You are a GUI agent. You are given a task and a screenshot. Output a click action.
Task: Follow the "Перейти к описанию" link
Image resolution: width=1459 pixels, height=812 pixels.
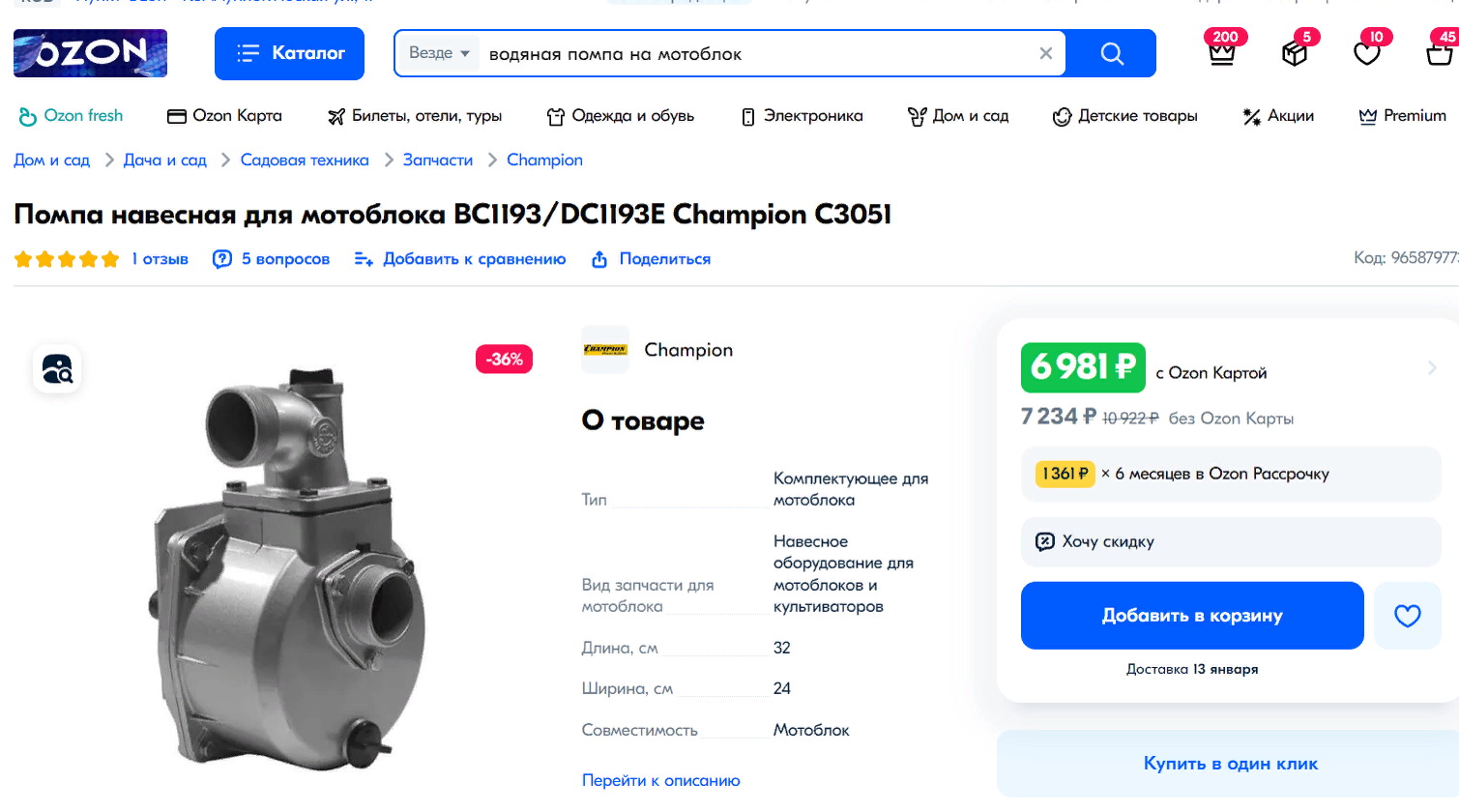pyautogui.click(x=660, y=780)
